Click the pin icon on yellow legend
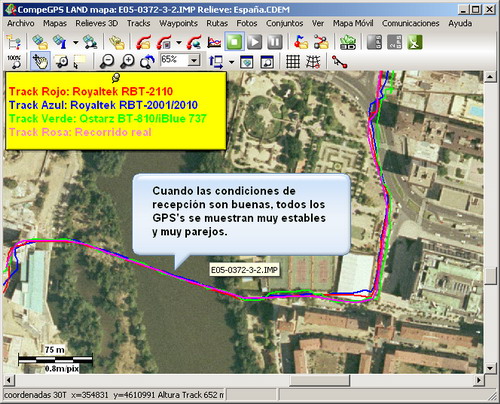 (116, 78)
